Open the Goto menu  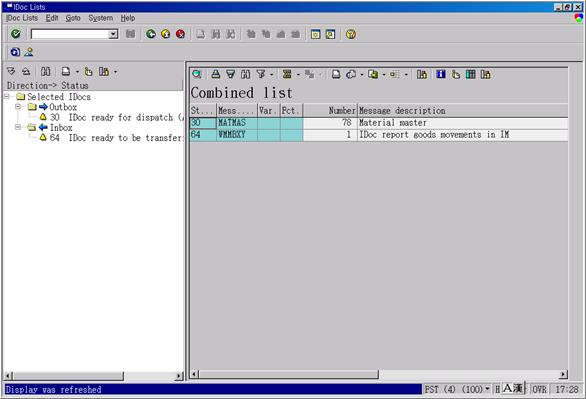coord(73,18)
